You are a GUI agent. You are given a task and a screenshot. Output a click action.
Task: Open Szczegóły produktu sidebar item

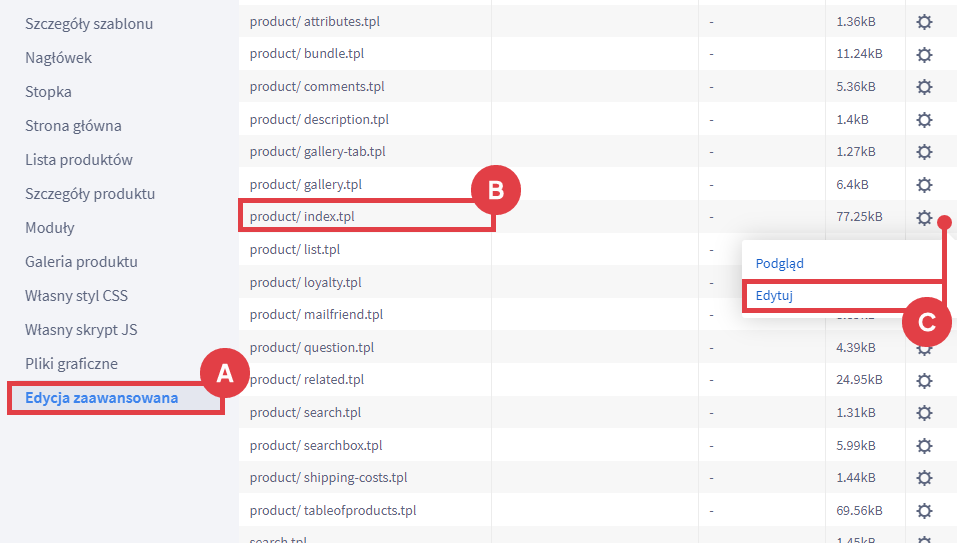pyautogui.click(x=90, y=194)
